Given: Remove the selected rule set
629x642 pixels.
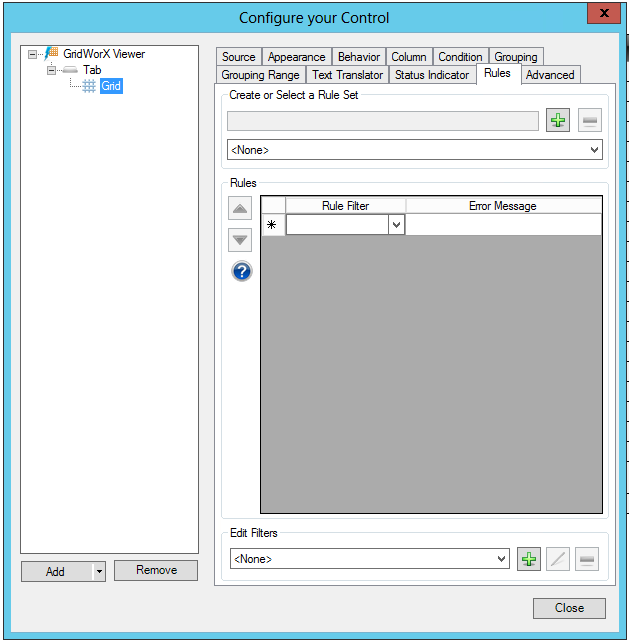Looking at the screenshot, I should tap(590, 120).
